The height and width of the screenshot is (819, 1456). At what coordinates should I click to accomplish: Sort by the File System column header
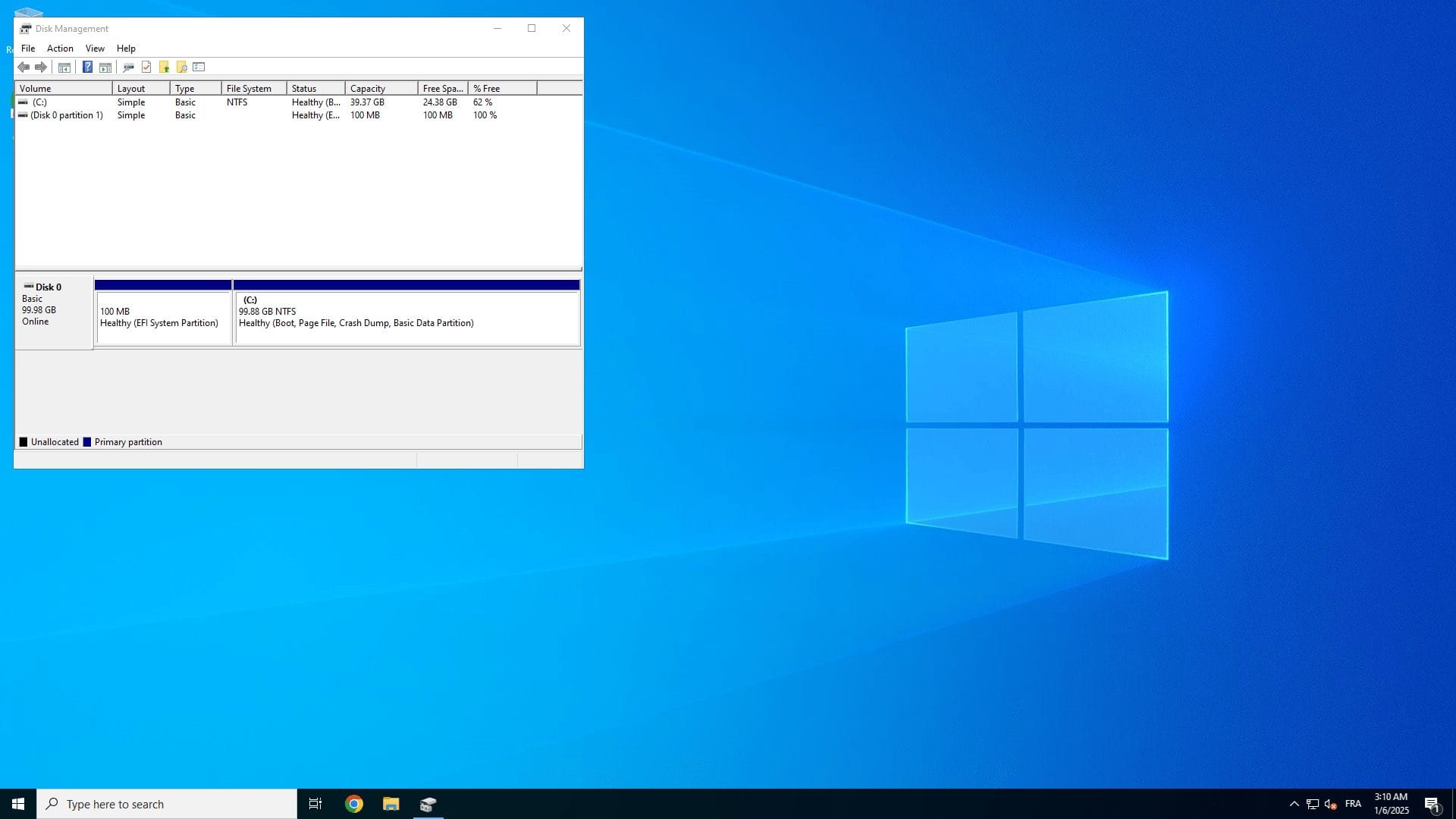point(254,89)
